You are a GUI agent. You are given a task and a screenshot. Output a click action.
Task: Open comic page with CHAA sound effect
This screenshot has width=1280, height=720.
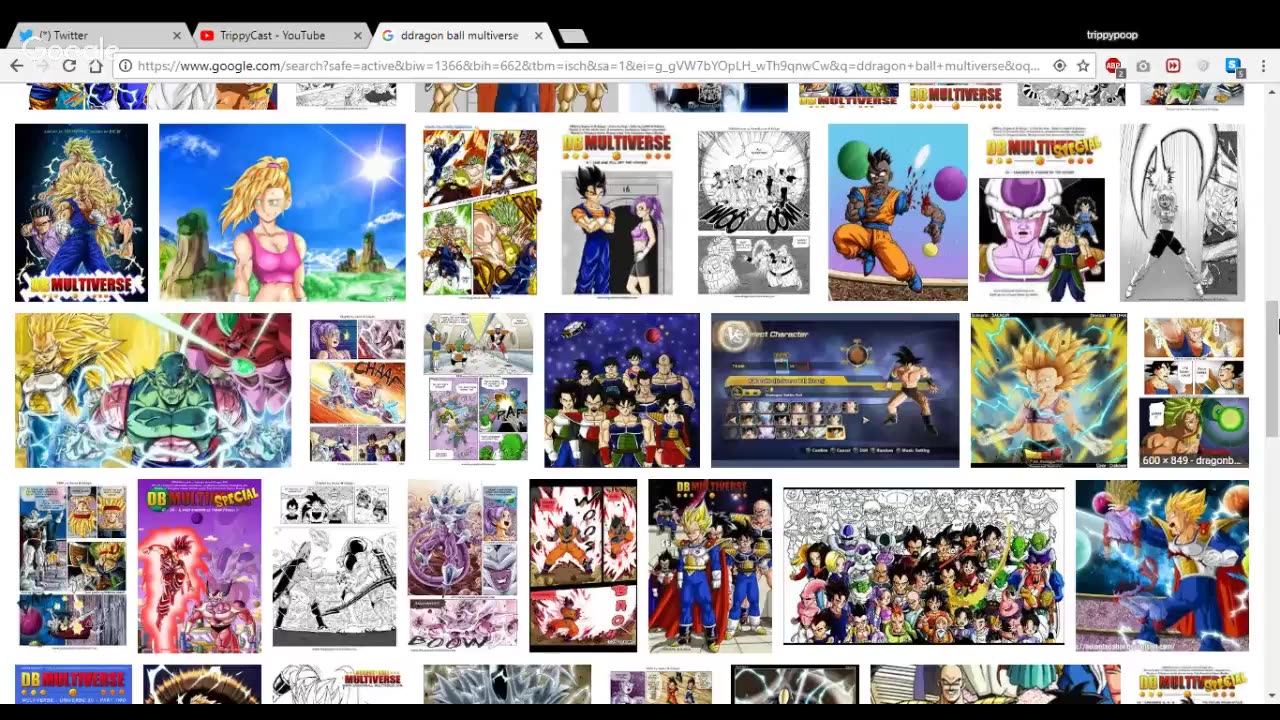[357, 390]
